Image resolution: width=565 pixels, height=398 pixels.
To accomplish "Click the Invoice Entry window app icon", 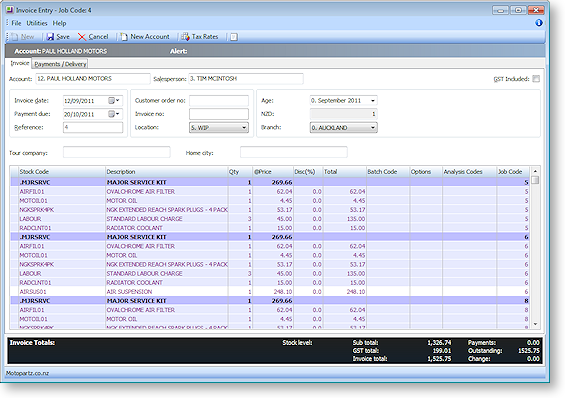I will click(x=10, y=10).
